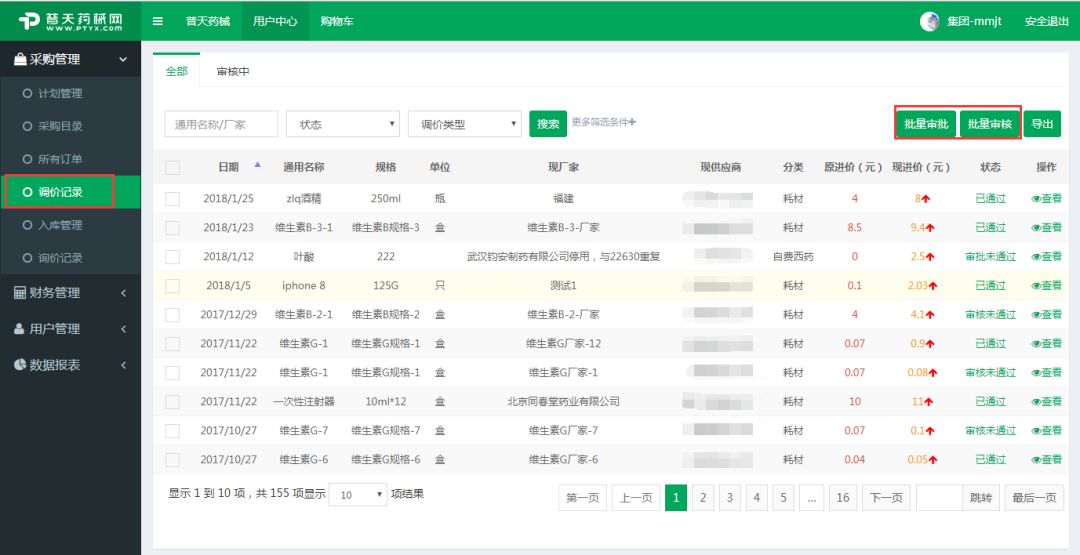Click 安全退出 to log out
1080x555 pixels.
point(1046,21)
